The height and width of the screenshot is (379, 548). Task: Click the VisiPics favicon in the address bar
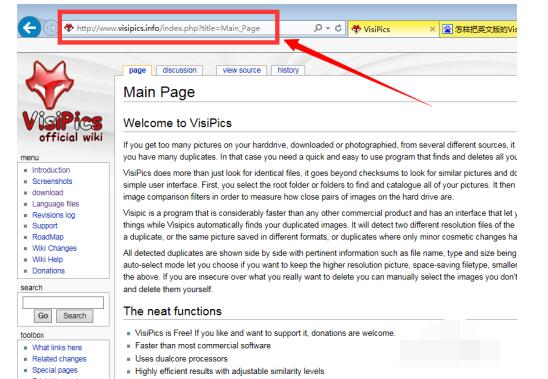click(x=69, y=28)
